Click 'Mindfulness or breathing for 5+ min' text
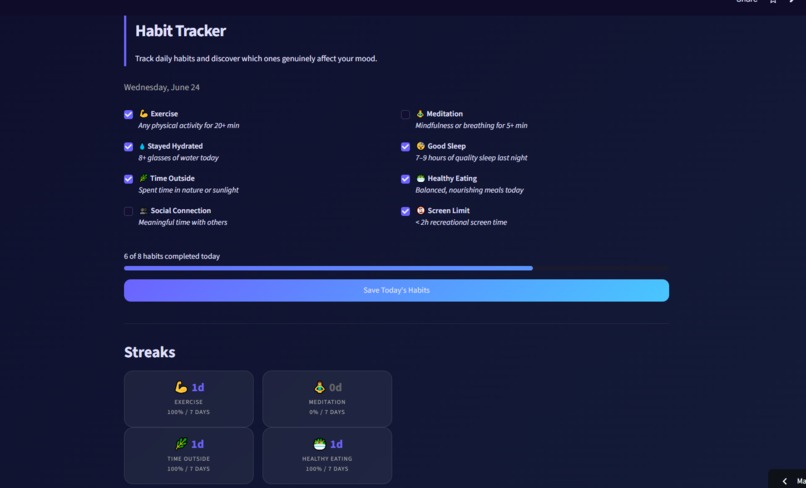 (471, 125)
